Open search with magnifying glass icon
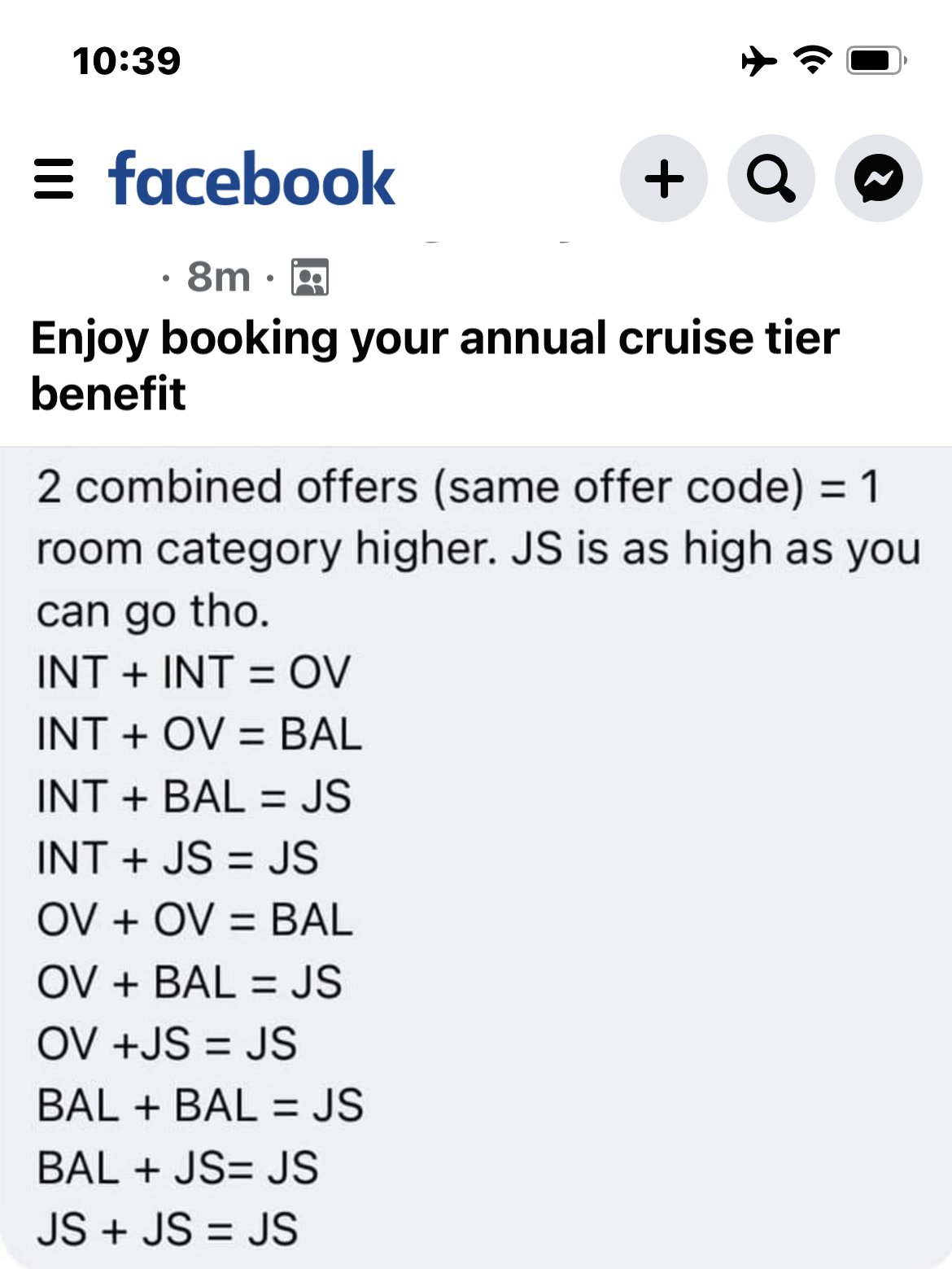The width and height of the screenshot is (952, 1269). click(771, 178)
